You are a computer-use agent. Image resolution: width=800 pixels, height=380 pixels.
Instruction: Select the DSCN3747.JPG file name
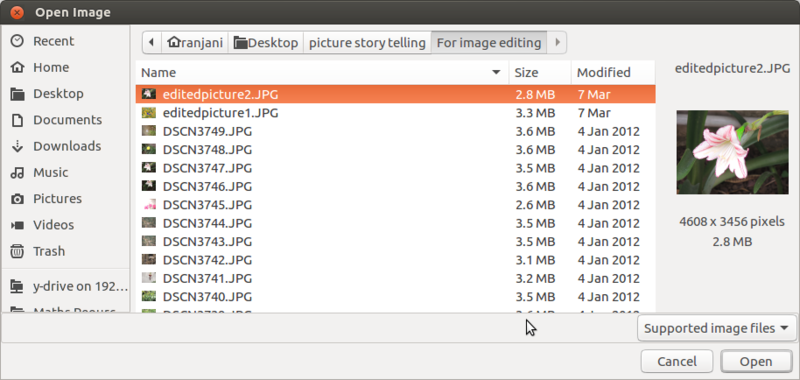pos(208,168)
